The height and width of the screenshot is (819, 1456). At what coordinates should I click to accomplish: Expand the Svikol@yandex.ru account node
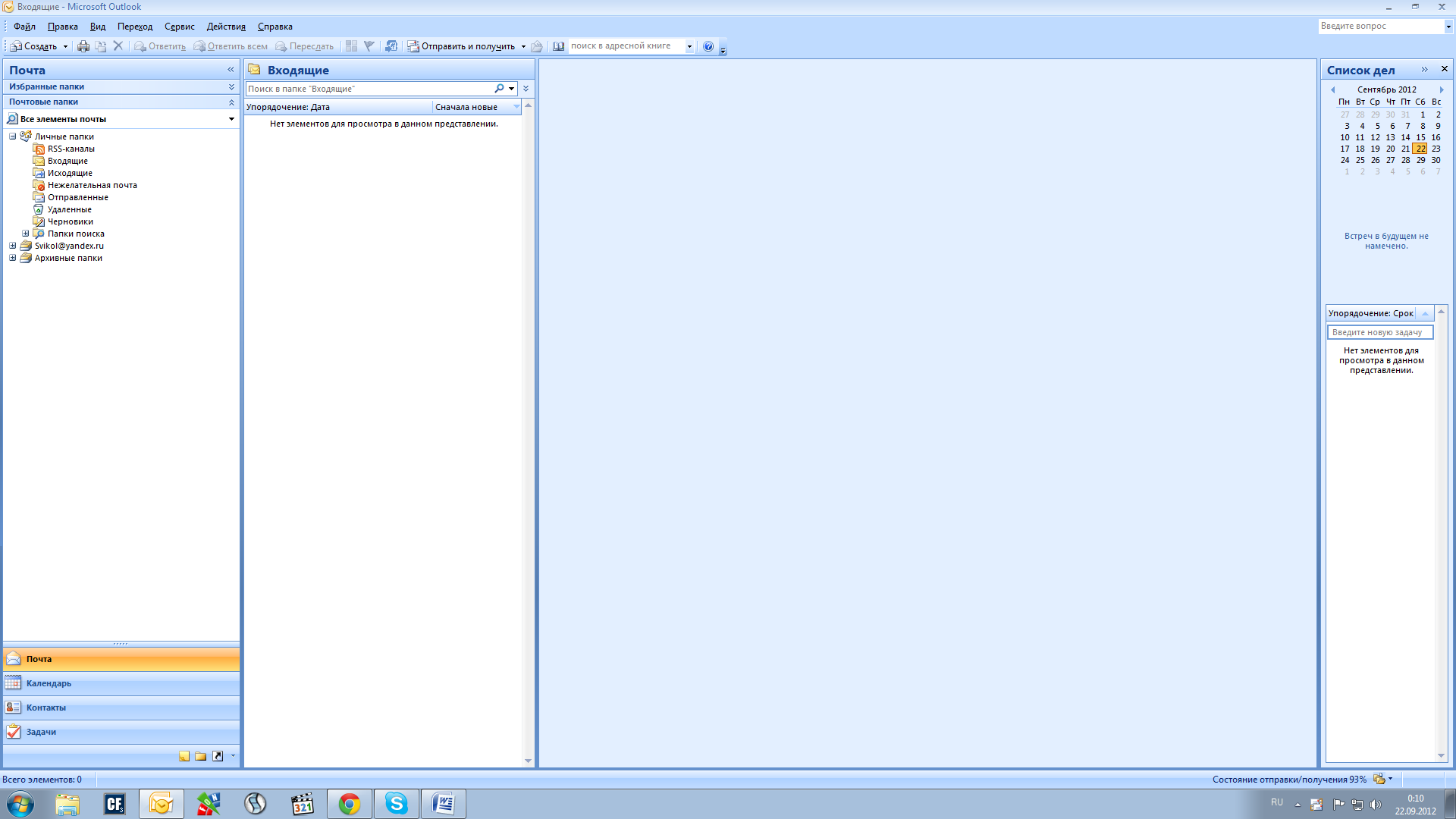[x=13, y=246]
